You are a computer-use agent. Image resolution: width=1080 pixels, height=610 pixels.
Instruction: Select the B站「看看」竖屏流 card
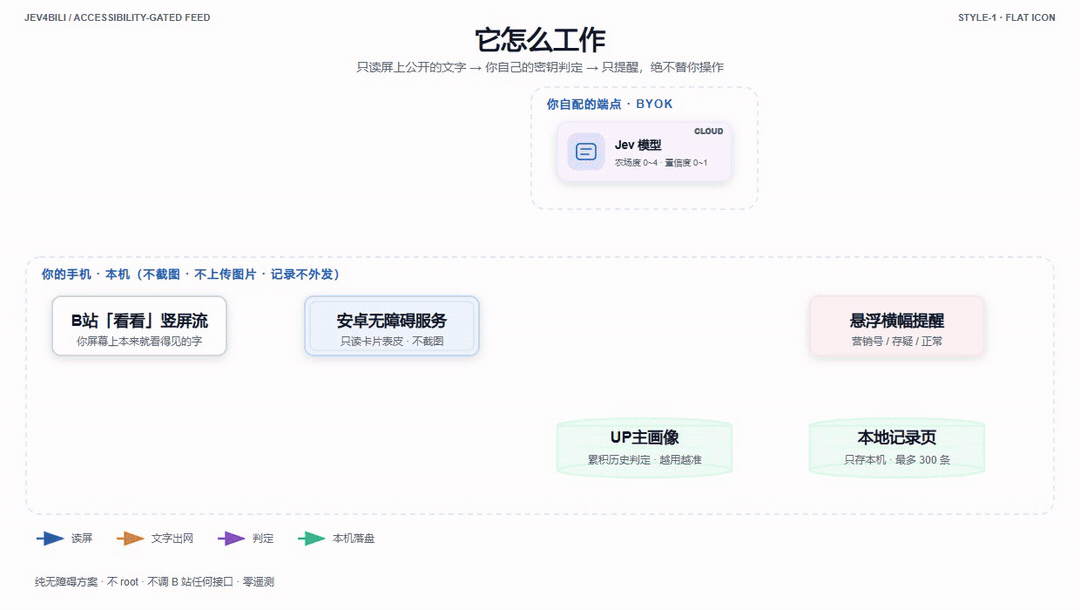click(x=139, y=326)
